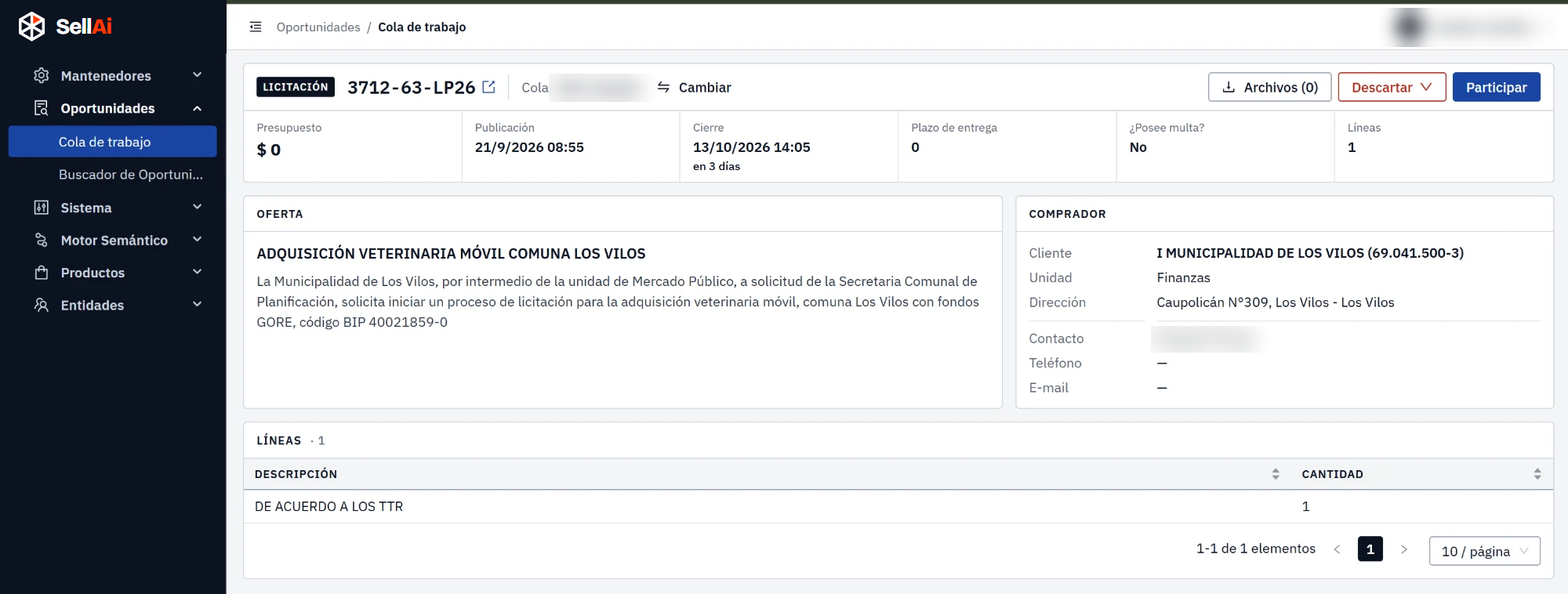Click the Productos bag icon
Screen dimensions: 1568x594
(42, 273)
